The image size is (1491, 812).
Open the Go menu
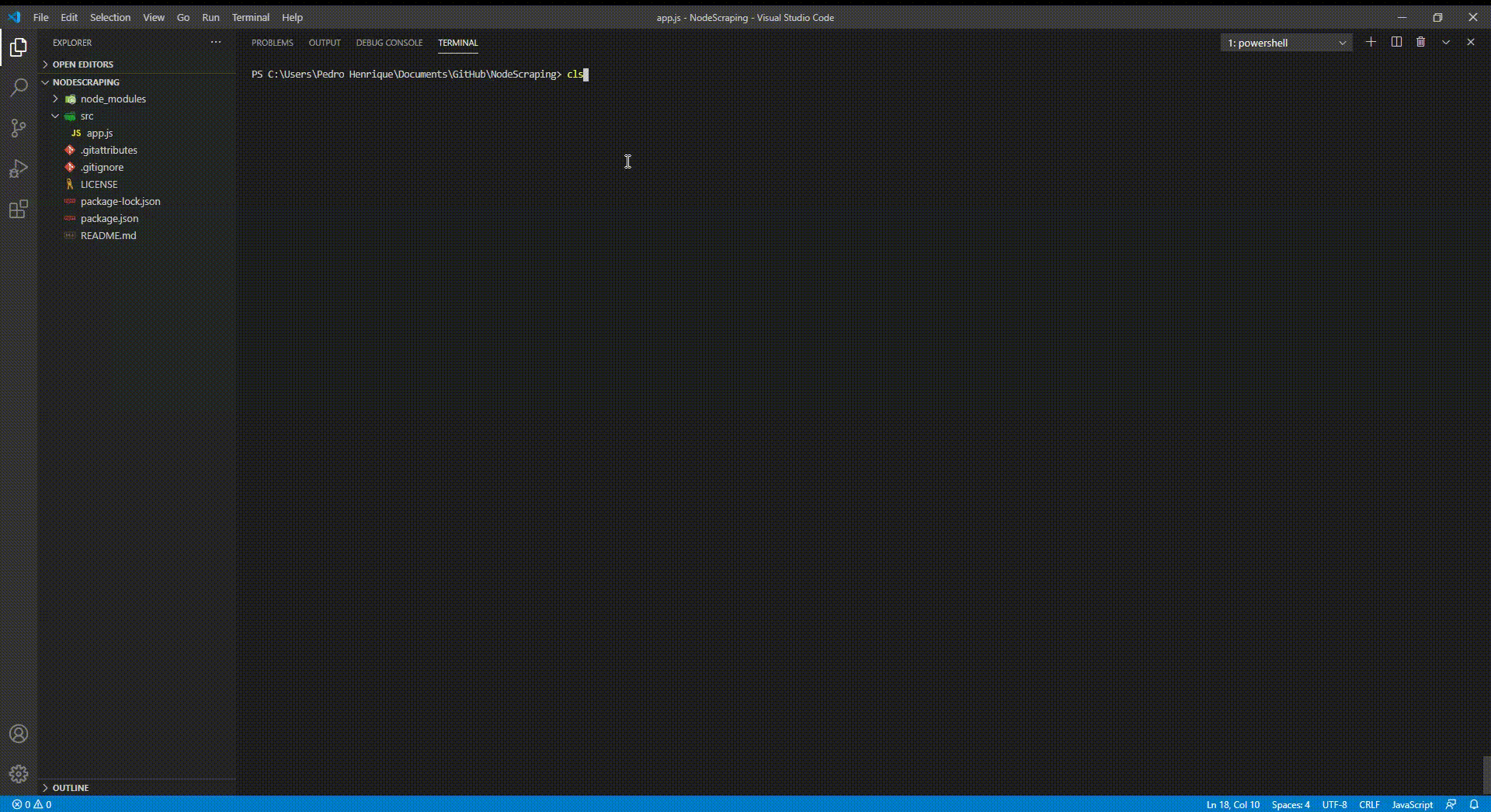pos(183,17)
